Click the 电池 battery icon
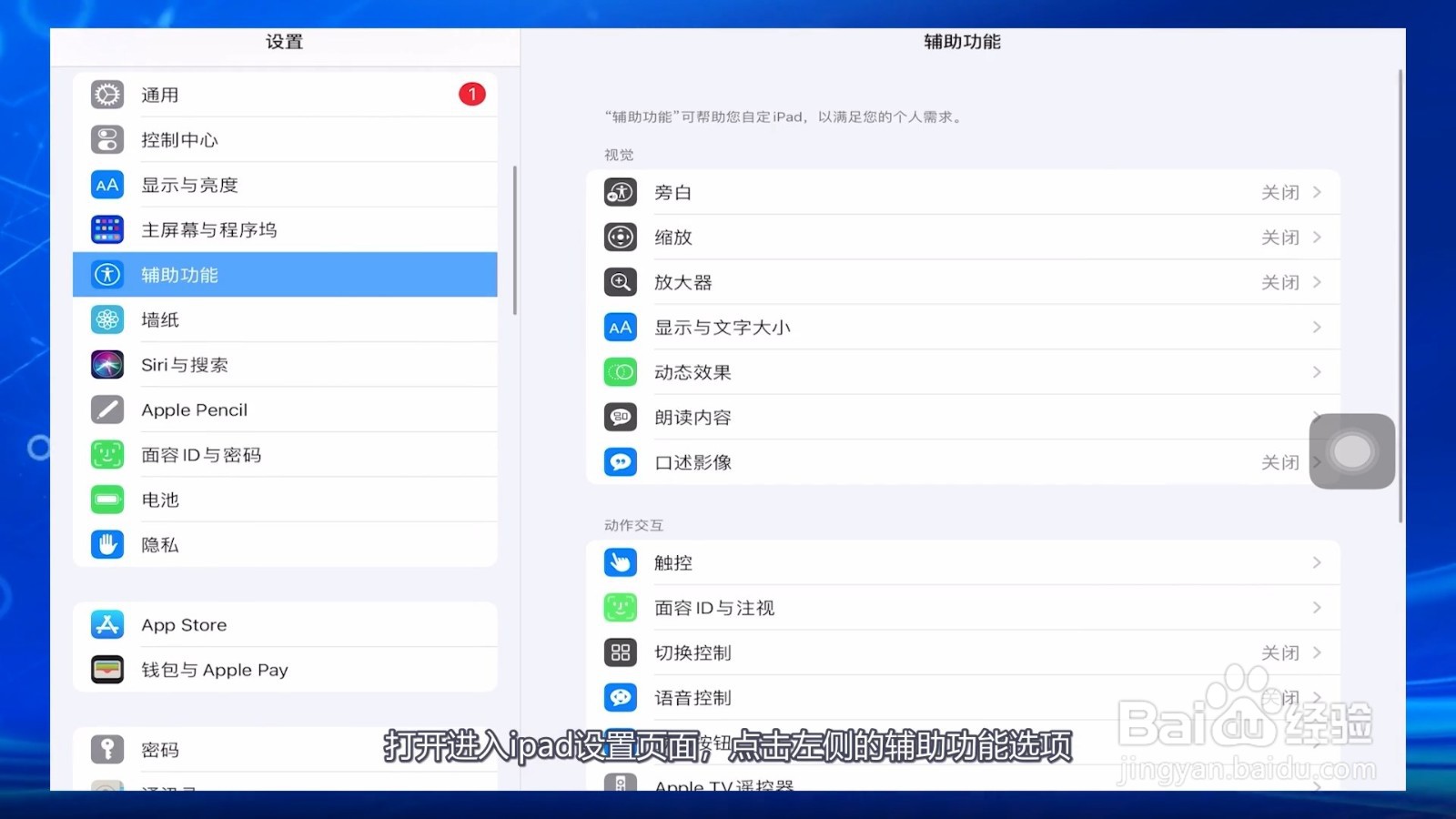The image size is (1456, 819). pos(106,500)
